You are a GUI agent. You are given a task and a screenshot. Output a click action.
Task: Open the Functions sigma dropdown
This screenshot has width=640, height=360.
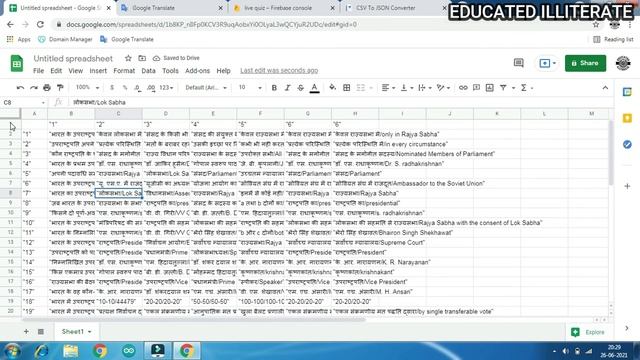point(527,88)
